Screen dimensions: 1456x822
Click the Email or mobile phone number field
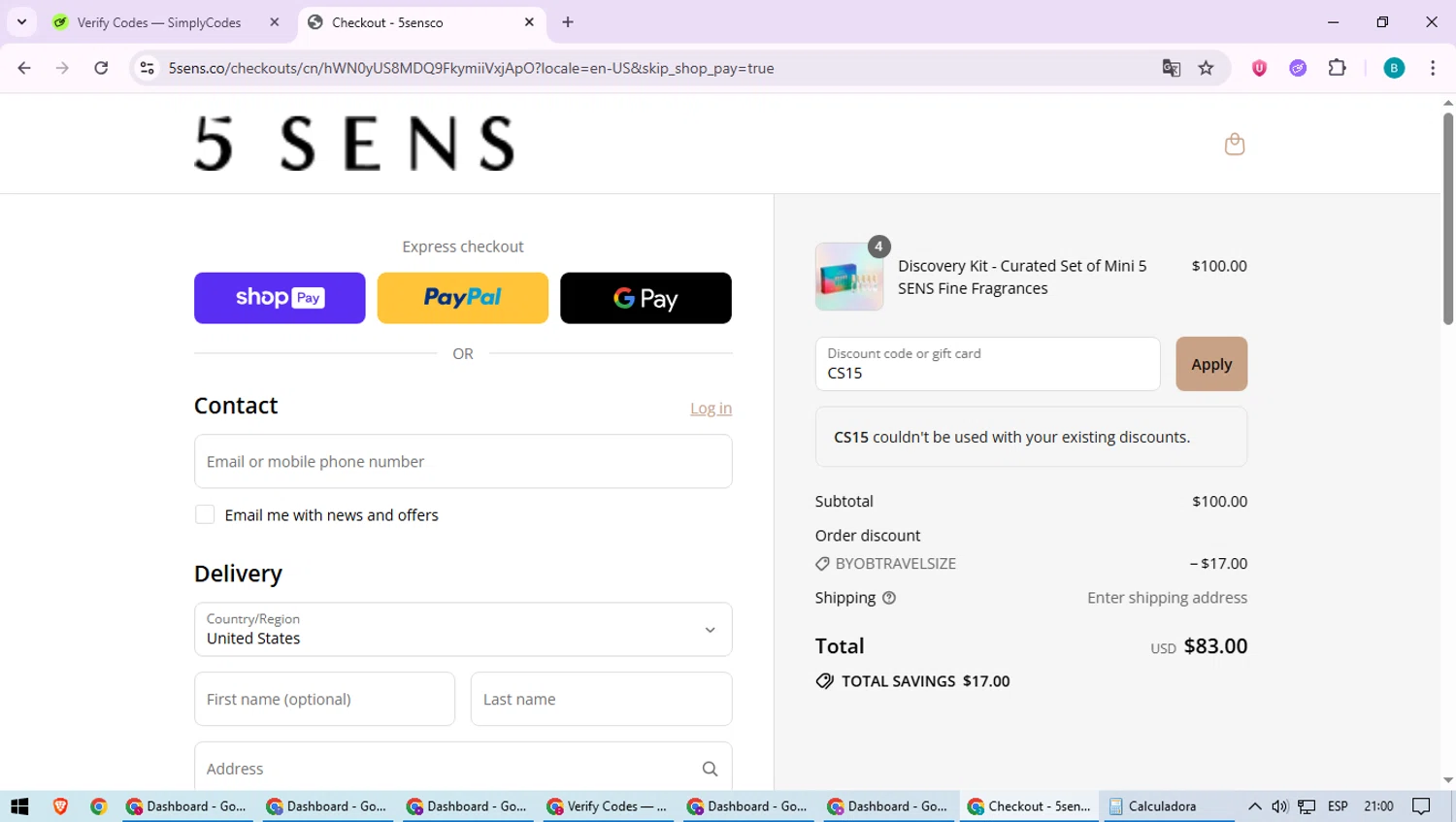463,461
